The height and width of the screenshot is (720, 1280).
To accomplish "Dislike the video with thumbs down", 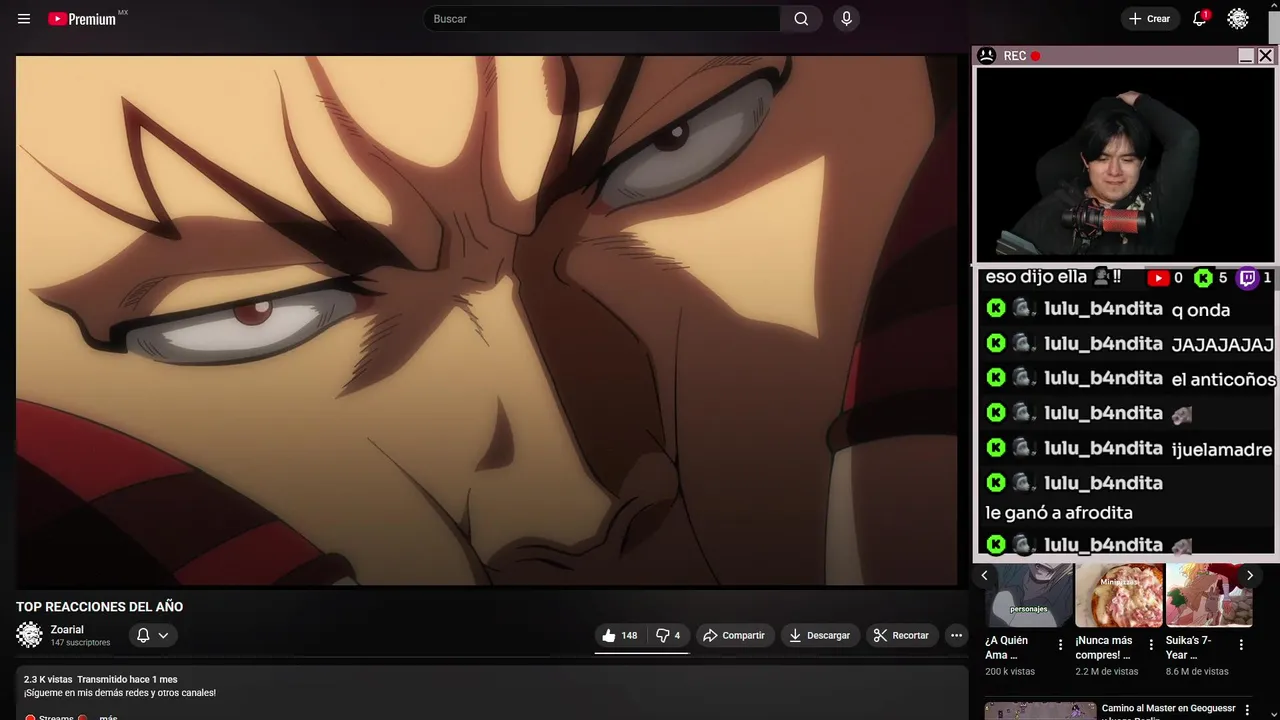I will coord(668,635).
